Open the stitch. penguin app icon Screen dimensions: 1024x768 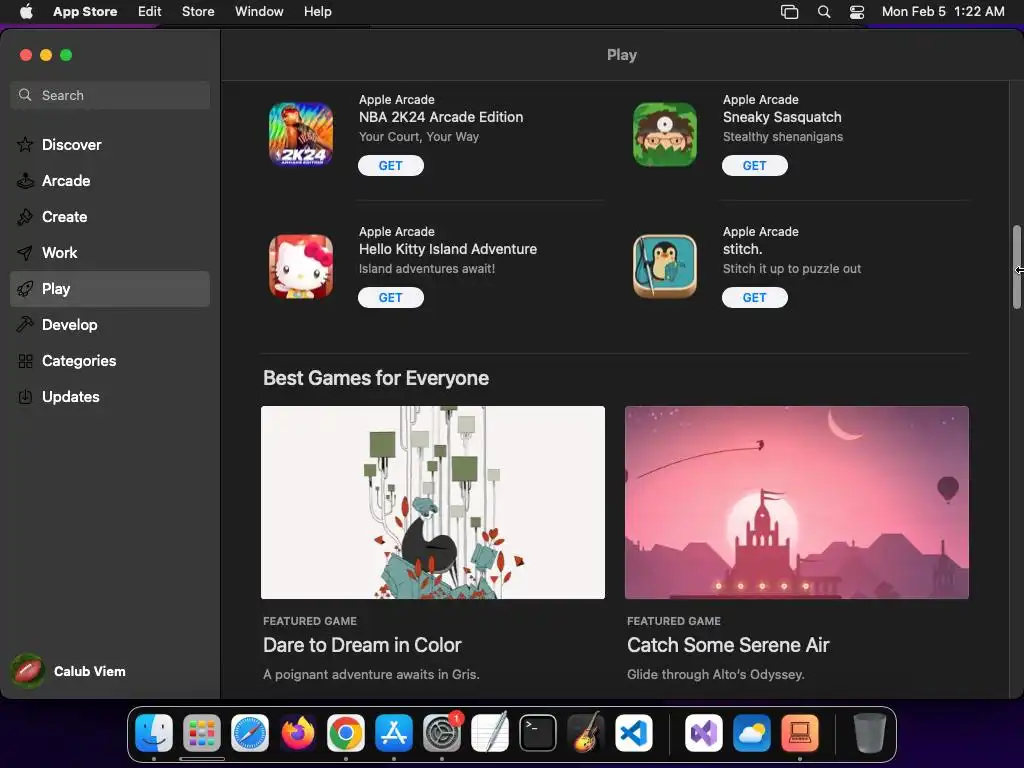(665, 266)
